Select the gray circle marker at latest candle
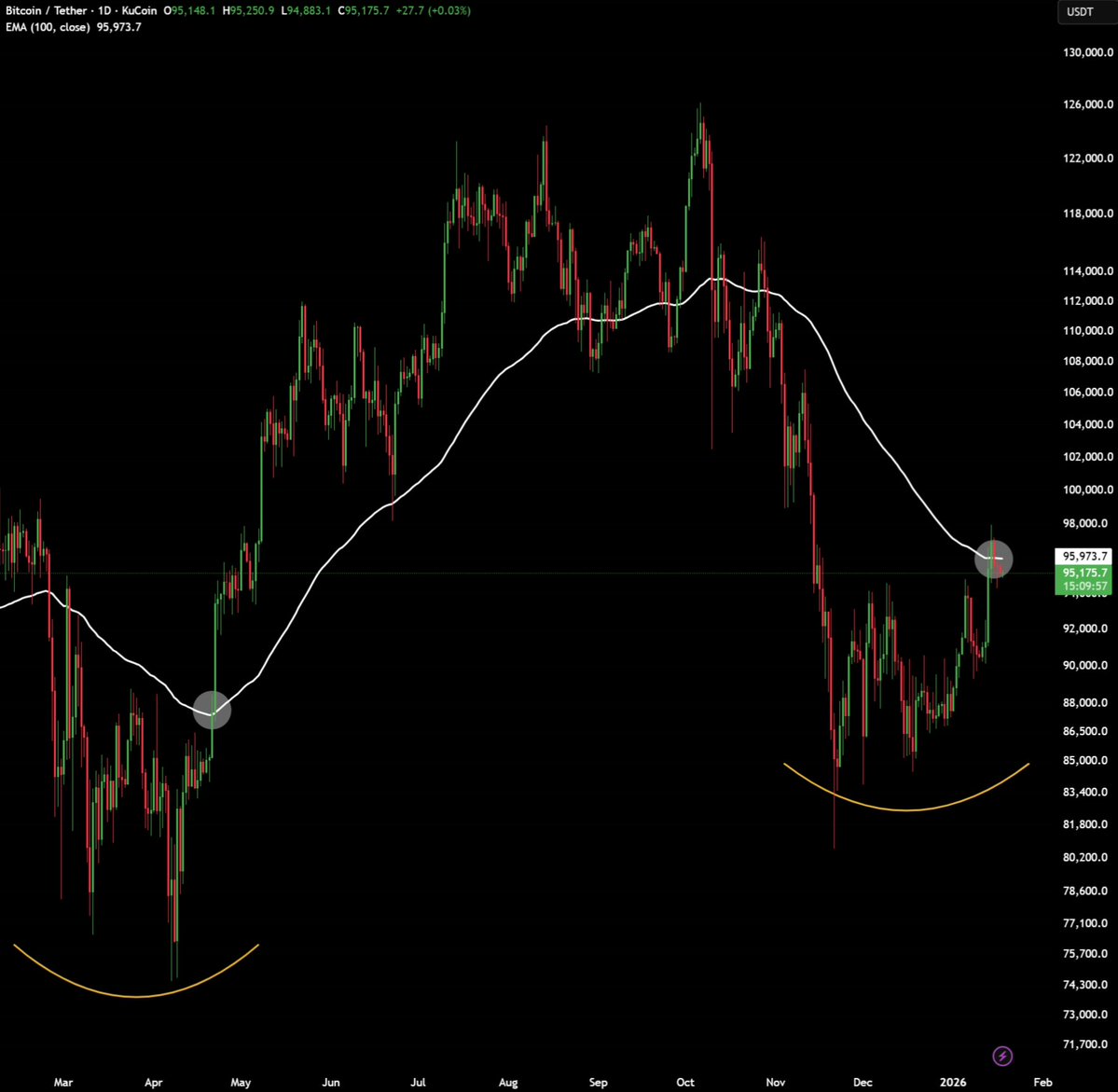This screenshot has width=1118, height=1092. coord(993,559)
